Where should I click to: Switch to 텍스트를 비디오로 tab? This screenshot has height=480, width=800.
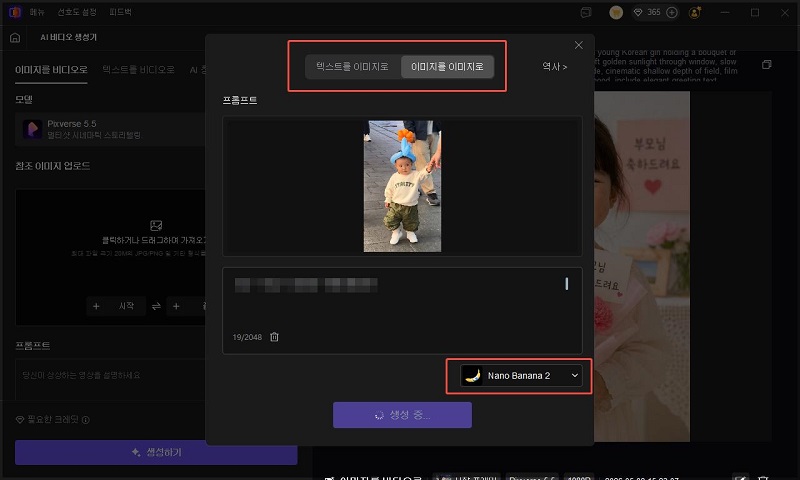[x=138, y=69]
